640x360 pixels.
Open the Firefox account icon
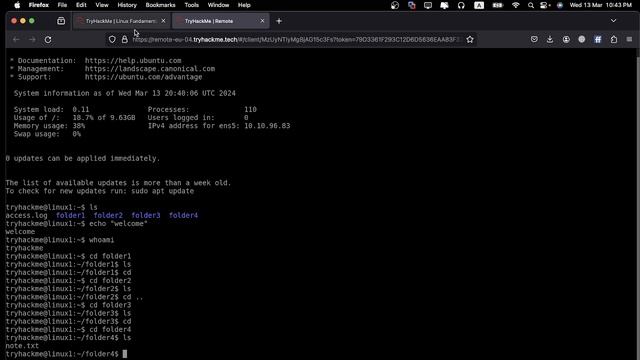(x=566, y=39)
